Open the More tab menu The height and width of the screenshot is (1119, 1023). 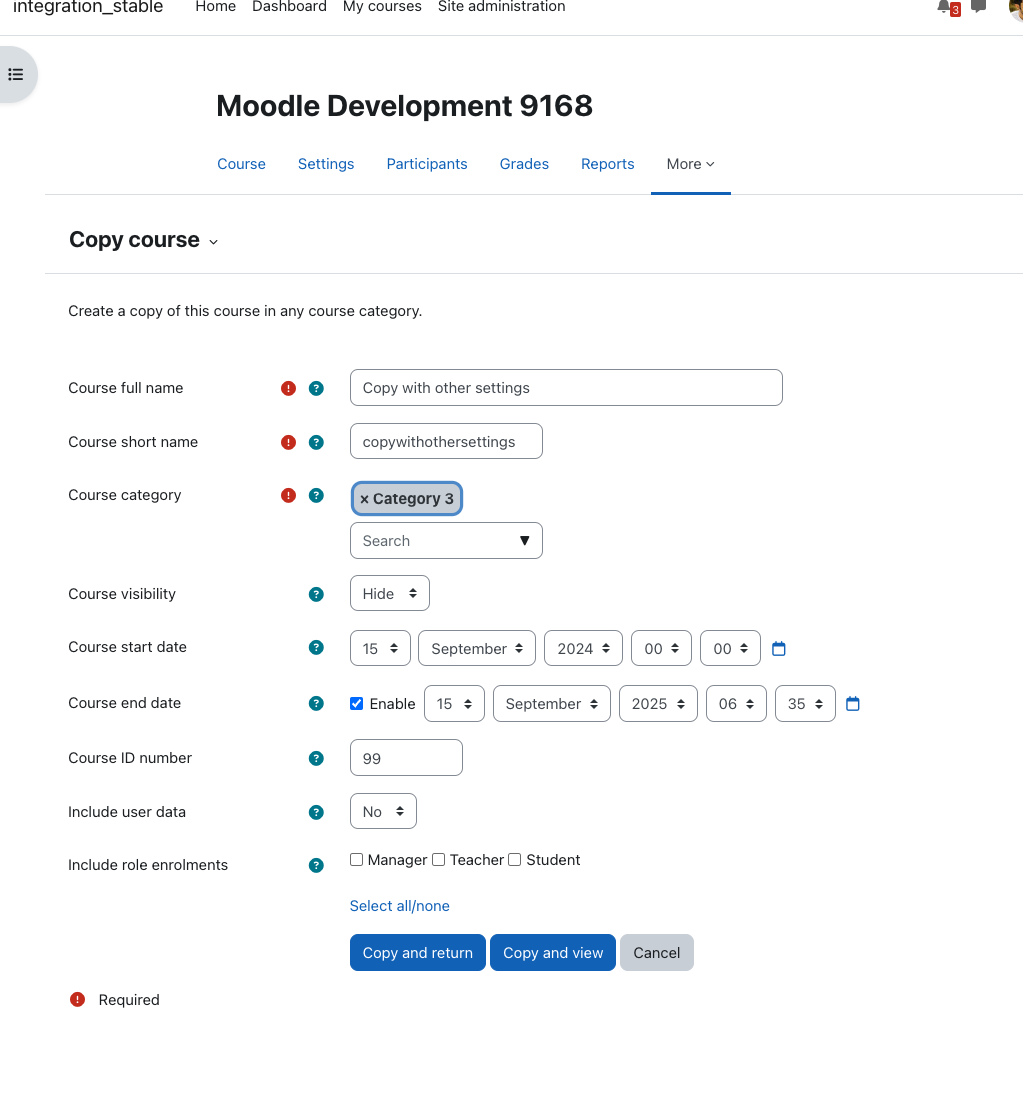click(690, 164)
